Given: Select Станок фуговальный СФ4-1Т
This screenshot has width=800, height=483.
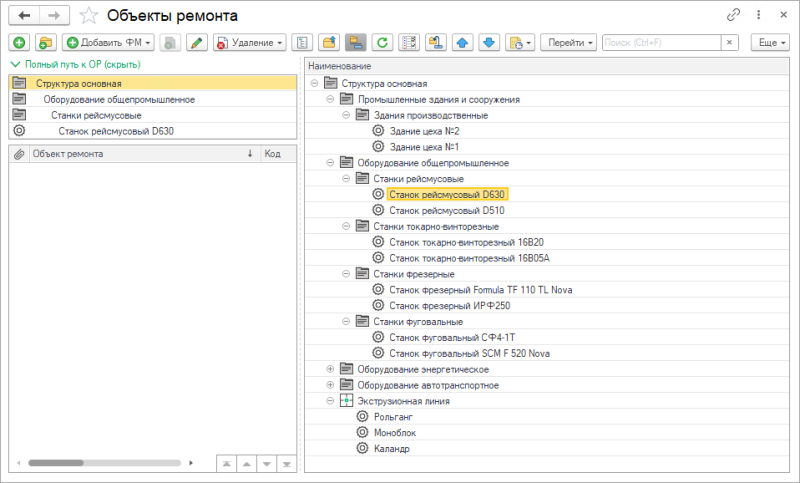Looking at the screenshot, I should coord(452,338).
